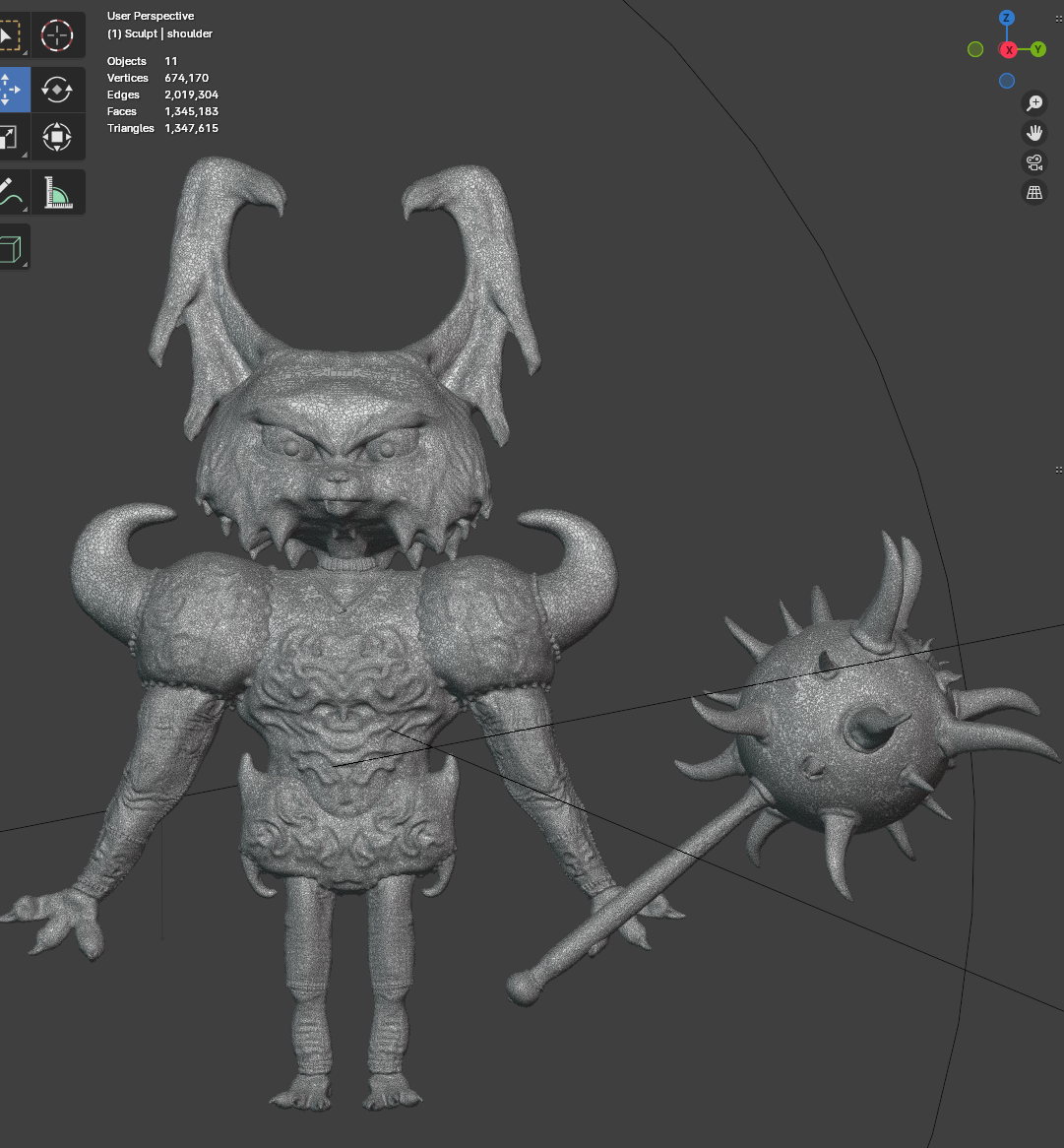
Task: Align view to green Y axis
Action: [x=1038, y=49]
